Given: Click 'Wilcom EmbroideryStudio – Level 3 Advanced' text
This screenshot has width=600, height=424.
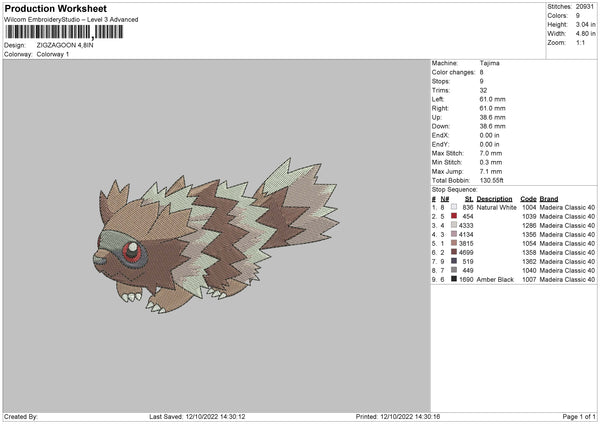Looking at the screenshot, I should 71,20.
